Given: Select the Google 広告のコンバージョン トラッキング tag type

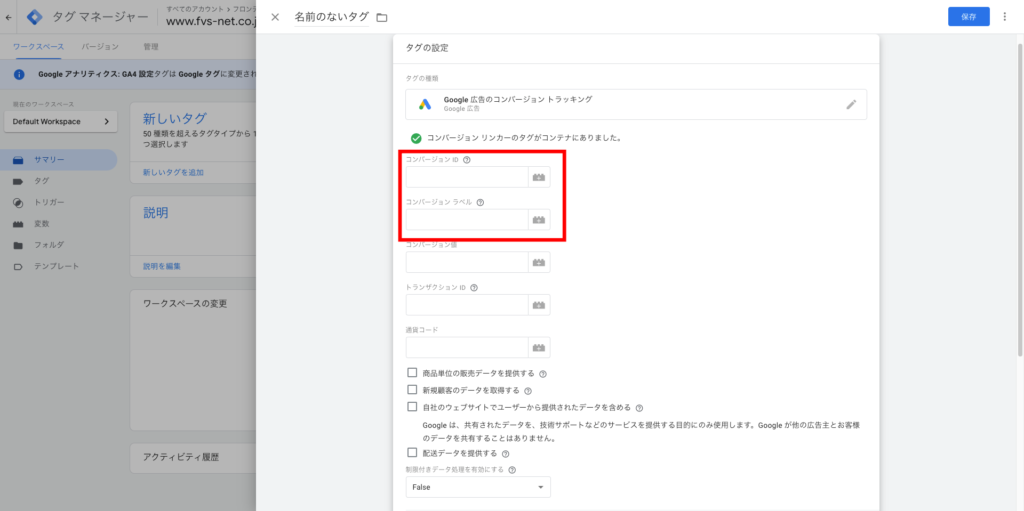Looking at the screenshot, I should (x=636, y=104).
